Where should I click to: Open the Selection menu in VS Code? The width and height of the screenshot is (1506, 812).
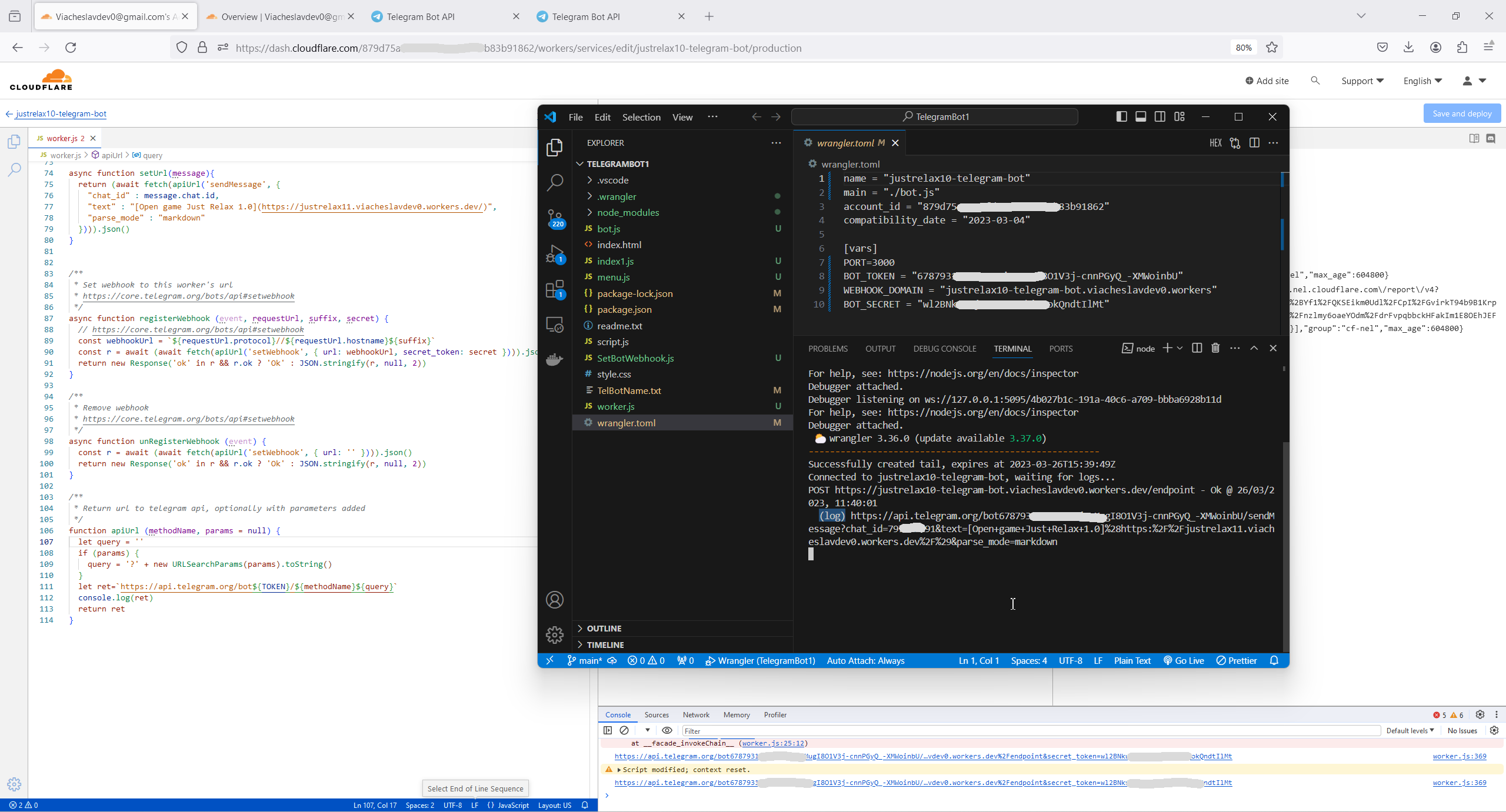pyautogui.click(x=641, y=117)
